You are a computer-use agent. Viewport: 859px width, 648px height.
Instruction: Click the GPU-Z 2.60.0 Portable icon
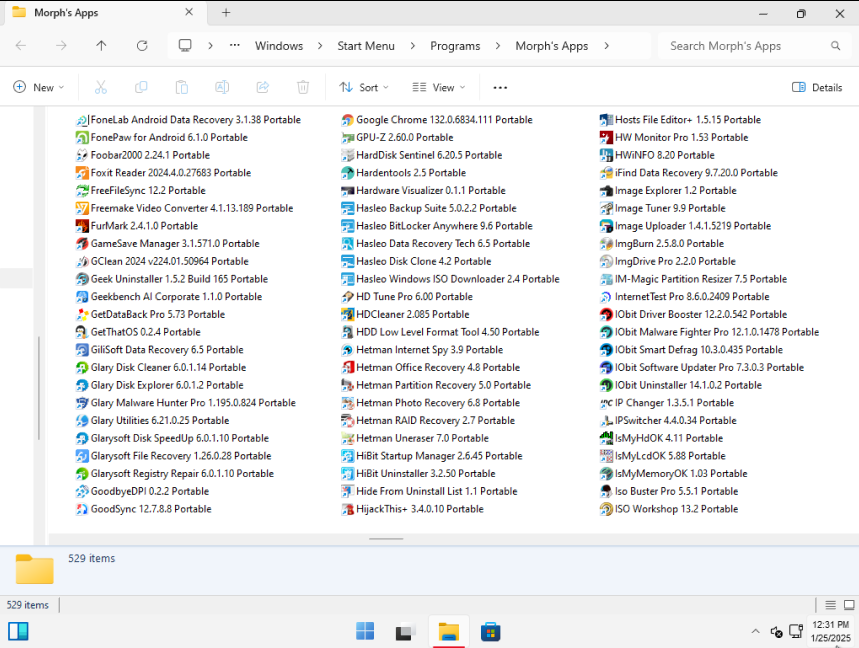[347, 137]
